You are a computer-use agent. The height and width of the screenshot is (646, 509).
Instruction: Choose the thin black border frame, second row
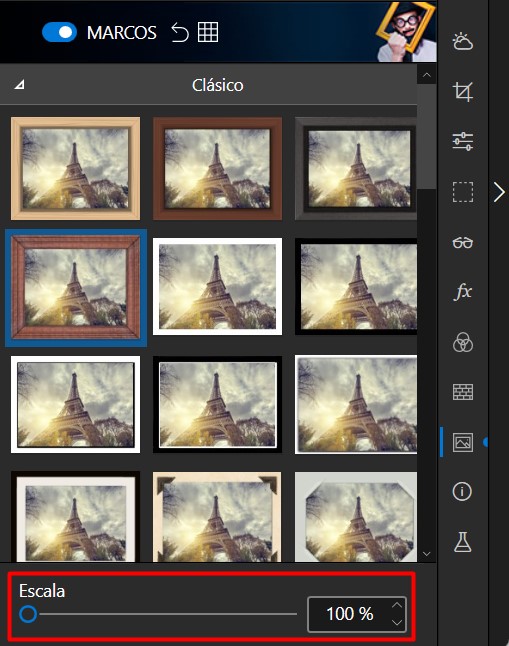[356, 286]
